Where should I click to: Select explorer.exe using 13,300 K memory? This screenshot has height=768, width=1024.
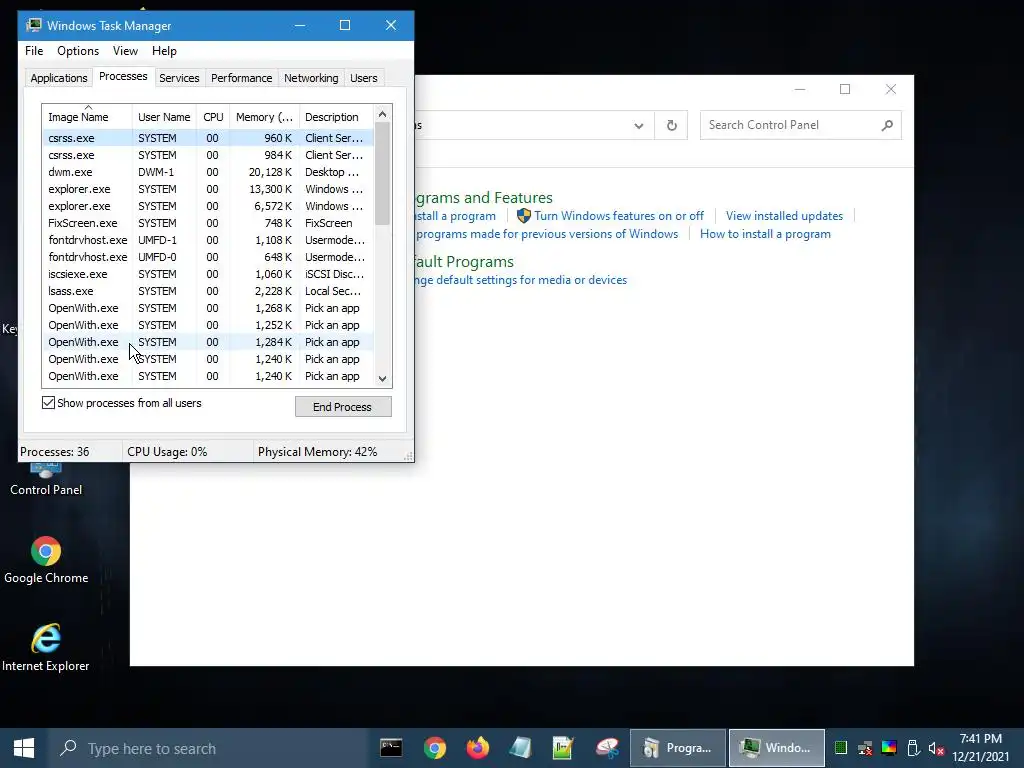[x=208, y=189]
